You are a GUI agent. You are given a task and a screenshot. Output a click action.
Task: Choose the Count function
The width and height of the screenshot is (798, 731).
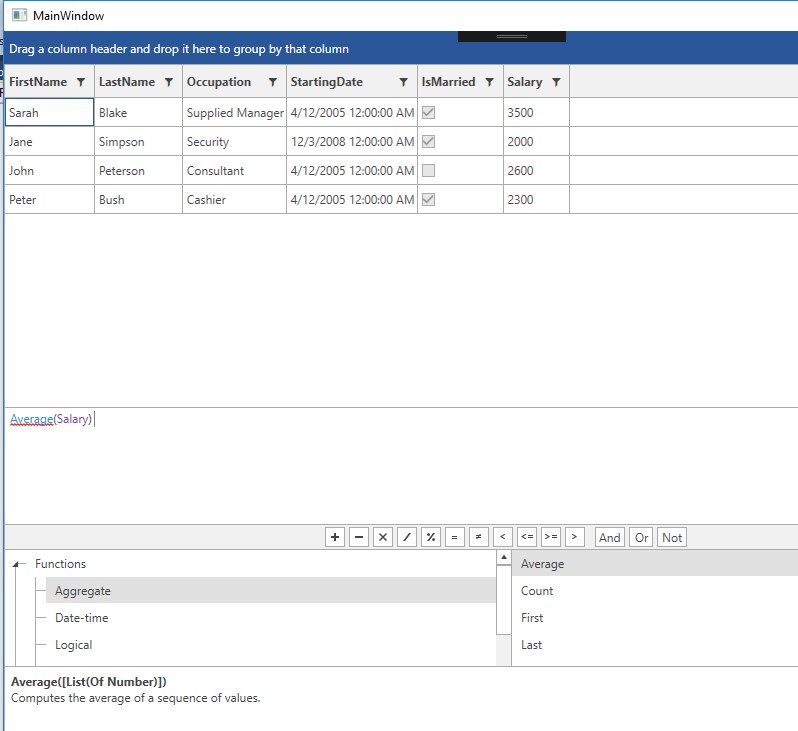[654, 591]
